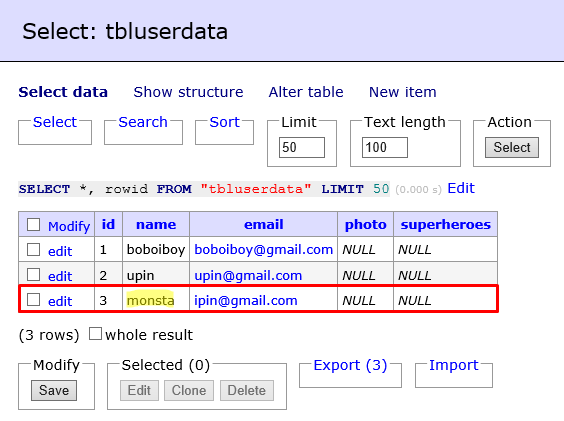Click the Limit input field
This screenshot has height=421, width=564.
[x=302, y=148]
